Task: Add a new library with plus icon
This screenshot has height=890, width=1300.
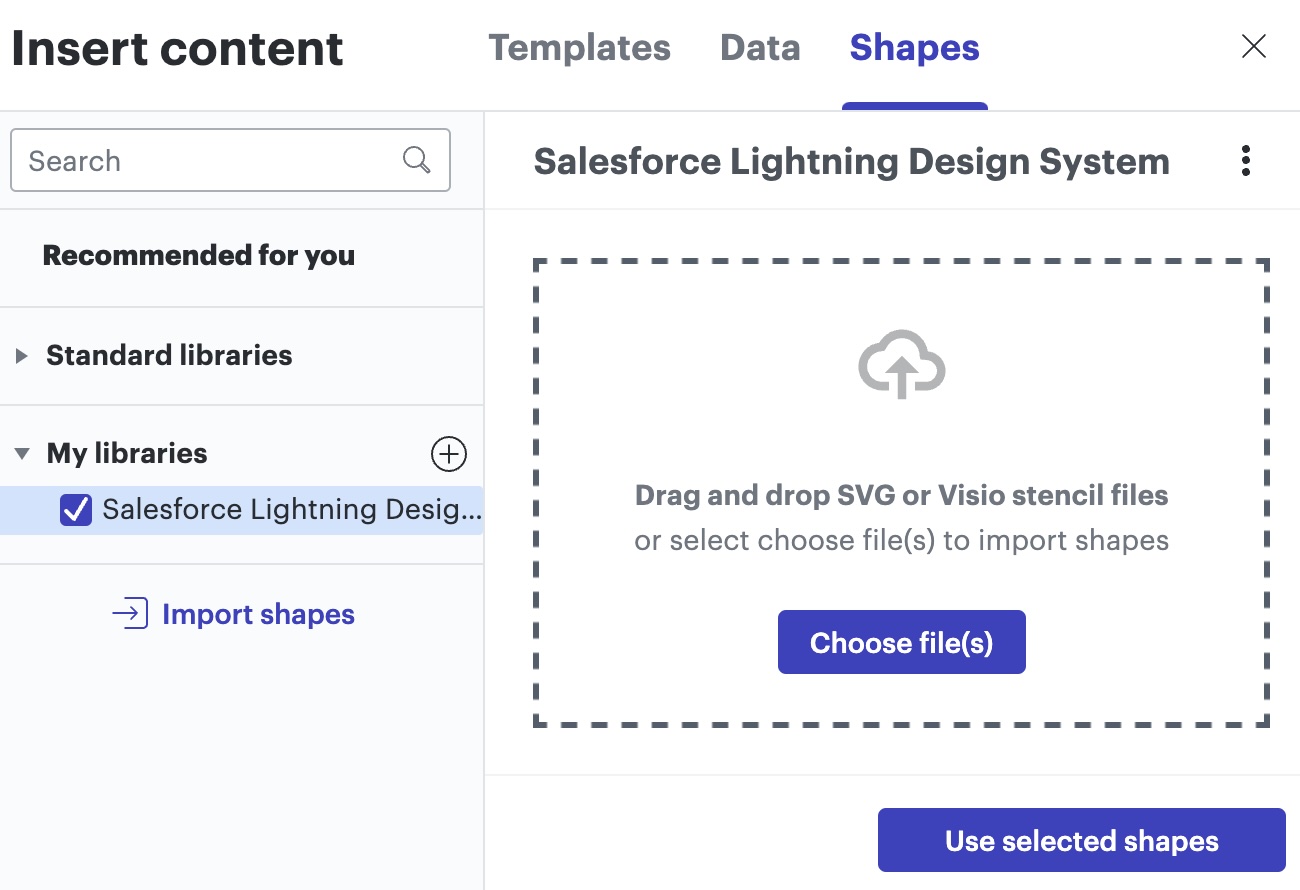Action: pos(448,454)
